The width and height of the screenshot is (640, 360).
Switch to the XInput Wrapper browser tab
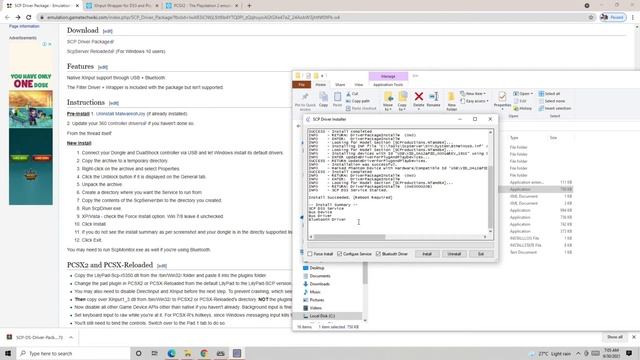[122, 6]
